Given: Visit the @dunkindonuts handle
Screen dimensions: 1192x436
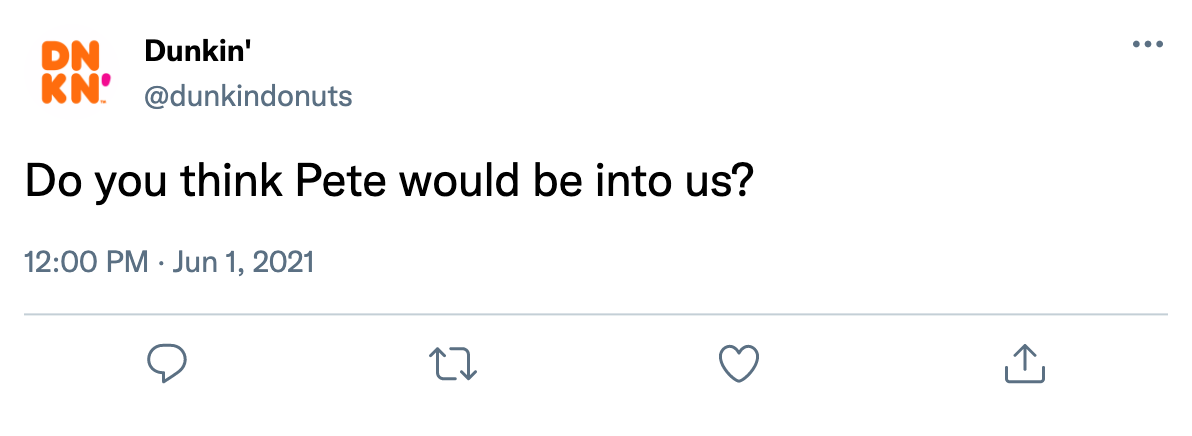Looking at the screenshot, I should coord(248,96).
